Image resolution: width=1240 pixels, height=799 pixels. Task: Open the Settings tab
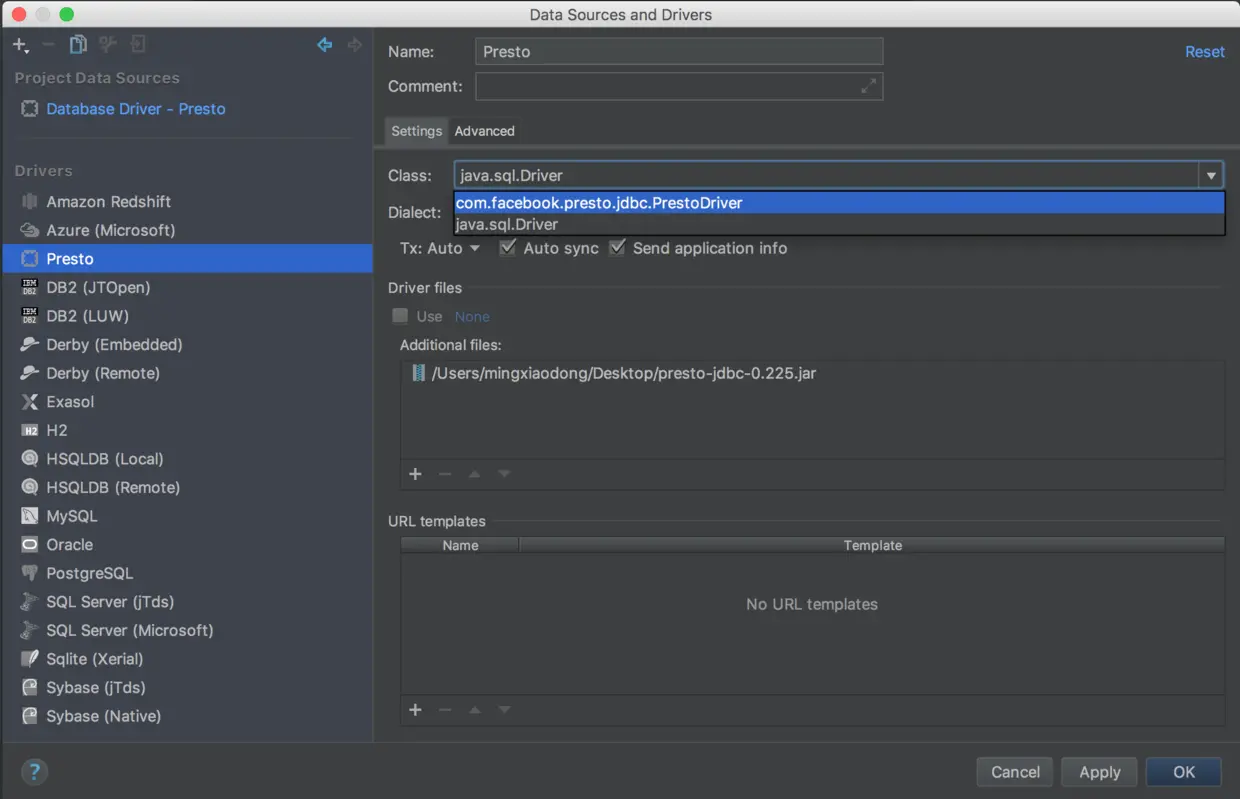click(x=416, y=131)
